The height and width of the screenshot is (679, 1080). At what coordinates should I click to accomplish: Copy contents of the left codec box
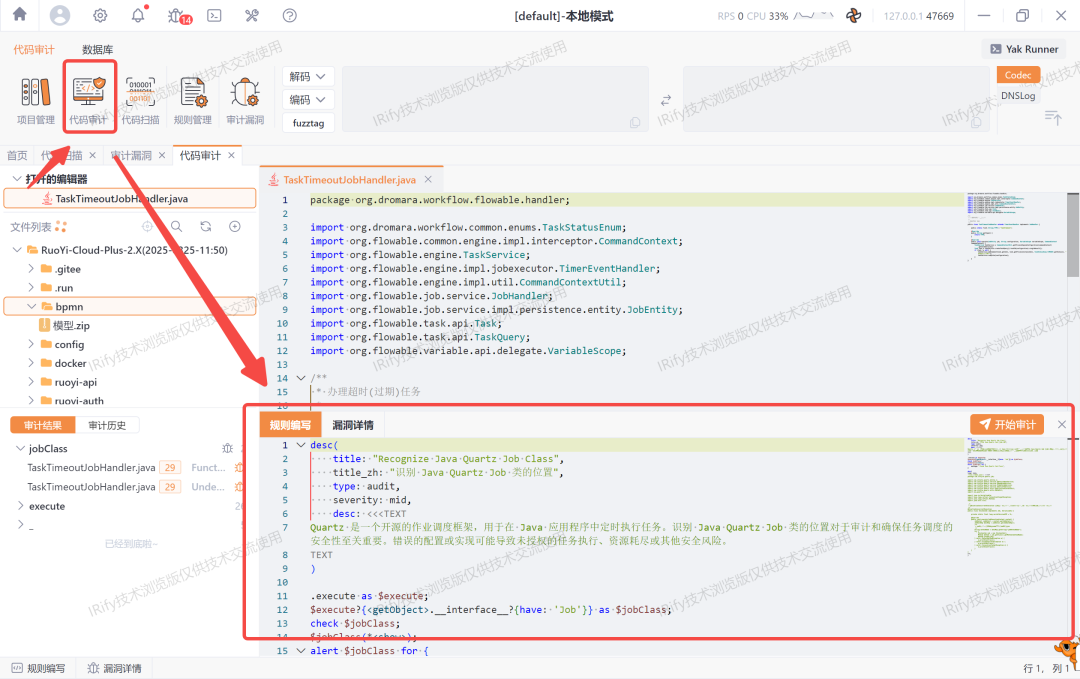pyautogui.click(x=634, y=123)
